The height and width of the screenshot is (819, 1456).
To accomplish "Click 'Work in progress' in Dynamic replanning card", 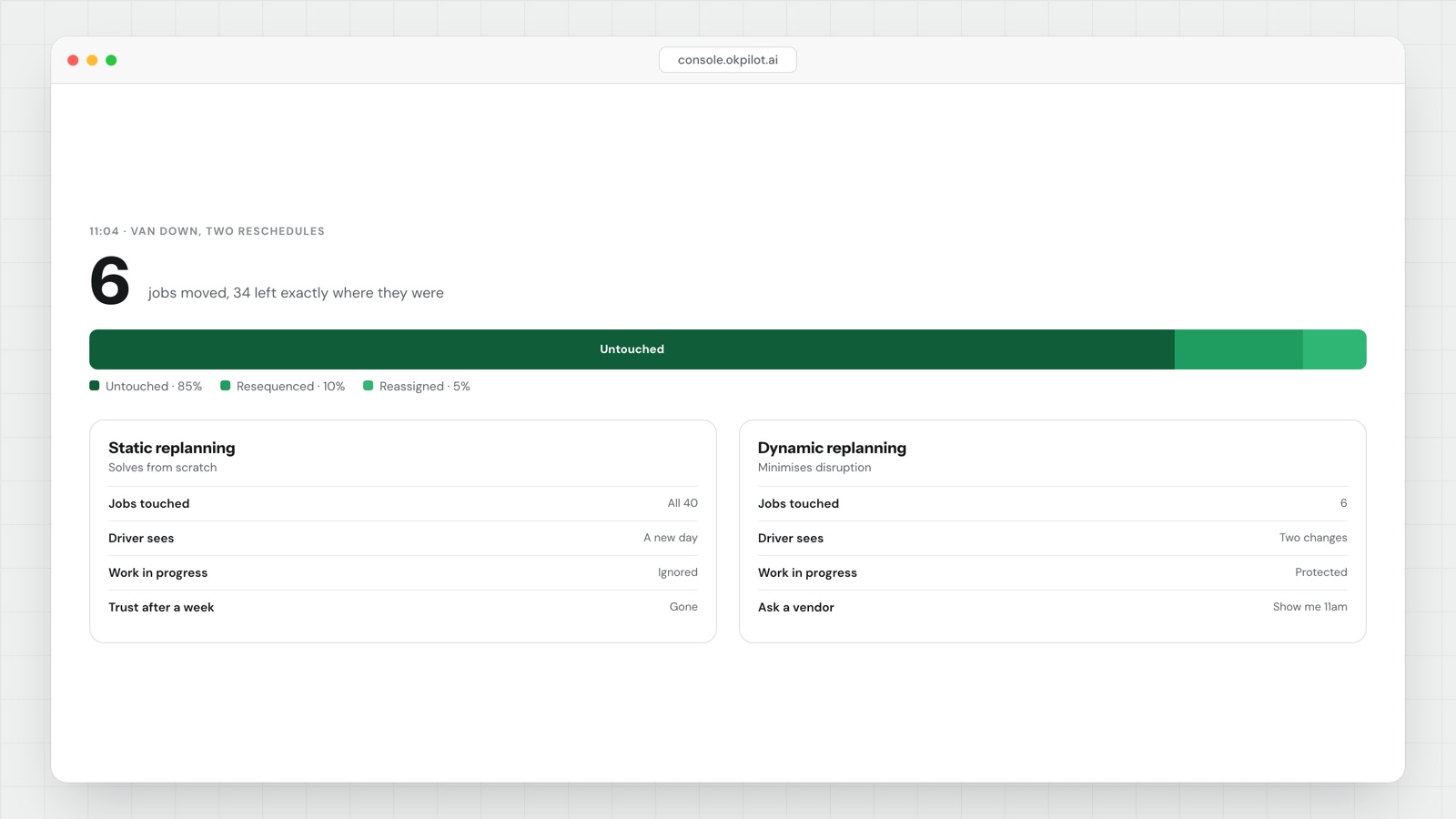I will [x=808, y=572].
